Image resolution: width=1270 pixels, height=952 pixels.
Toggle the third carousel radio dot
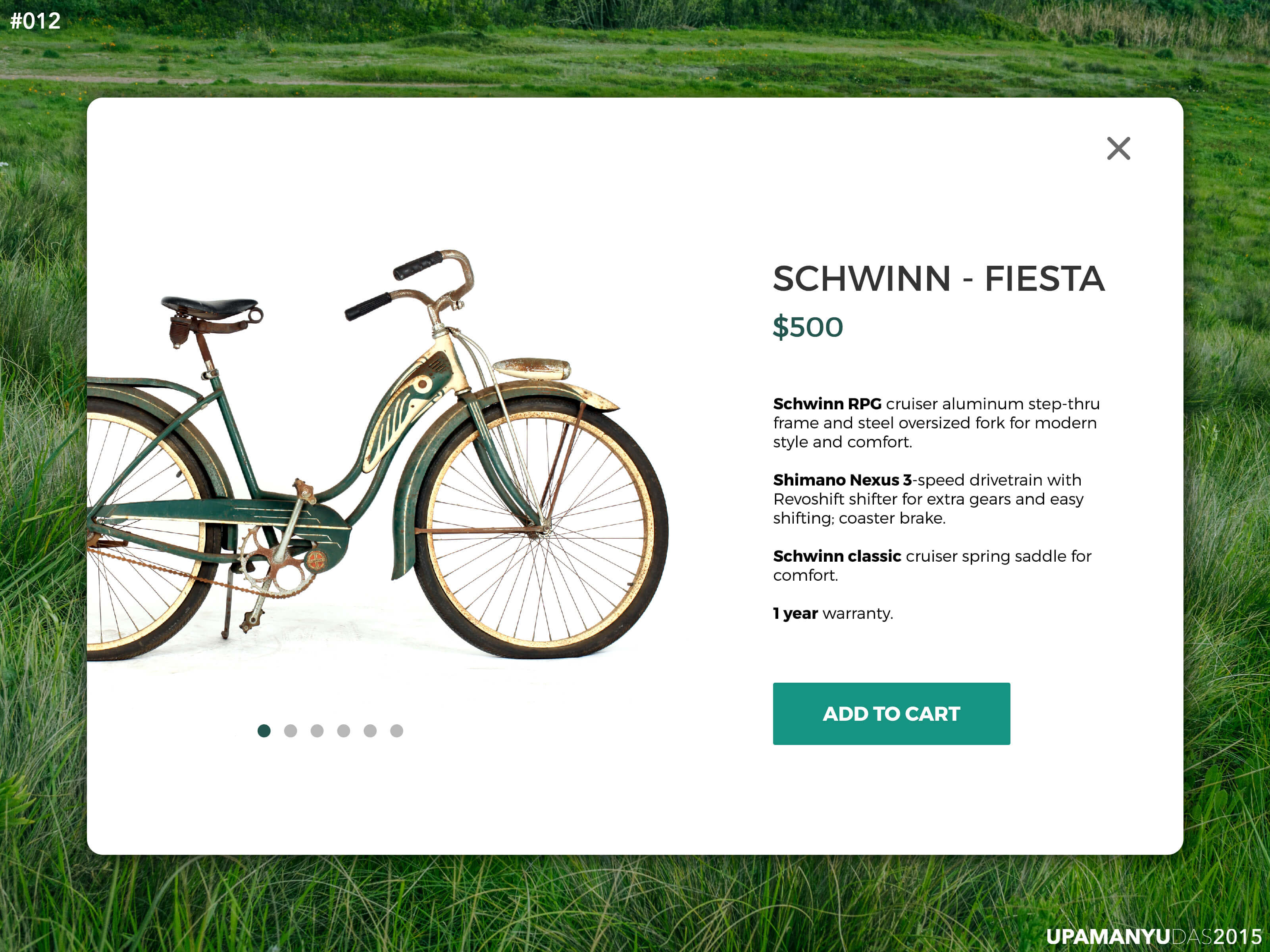pyautogui.click(x=317, y=731)
